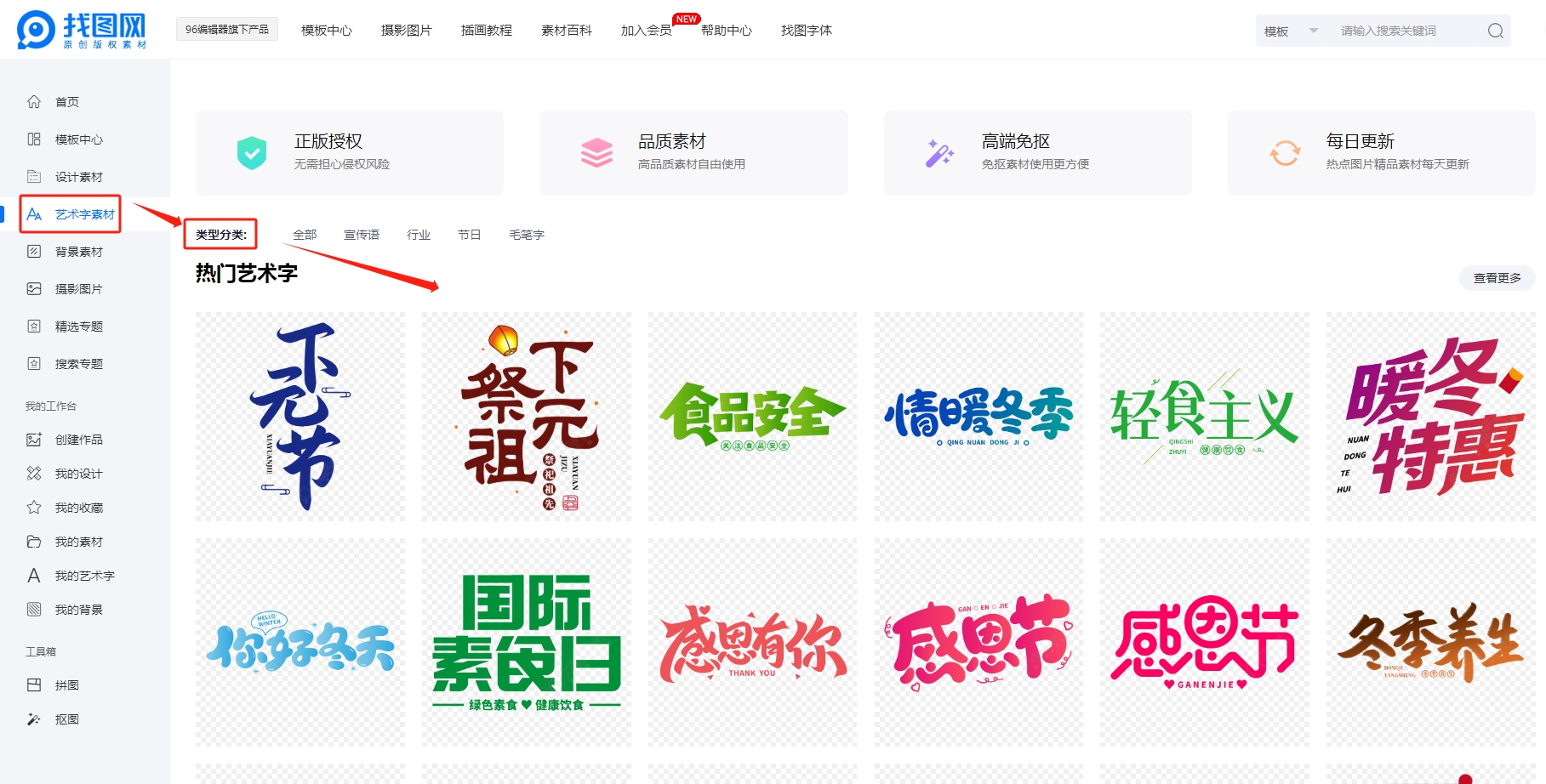Open the home icon in sidebar
This screenshot has height=784, width=1546.
click(34, 102)
